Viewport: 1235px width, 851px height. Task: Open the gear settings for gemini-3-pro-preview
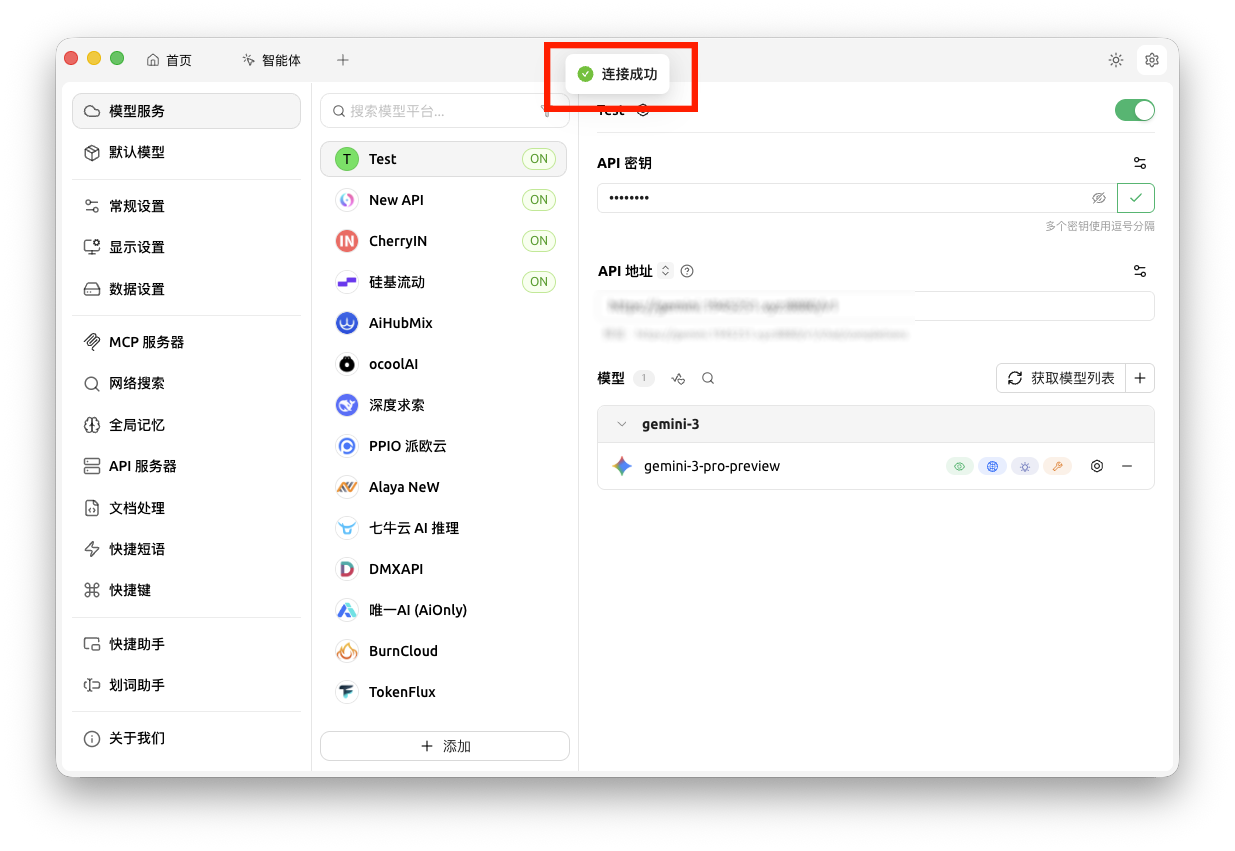click(x=1097, y=466)
